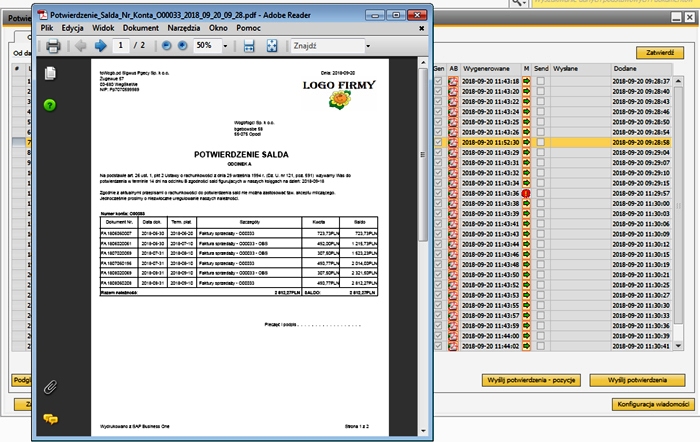
Task: Tick the Send checkbox in row 11:43:46
Action: (541, 254)
